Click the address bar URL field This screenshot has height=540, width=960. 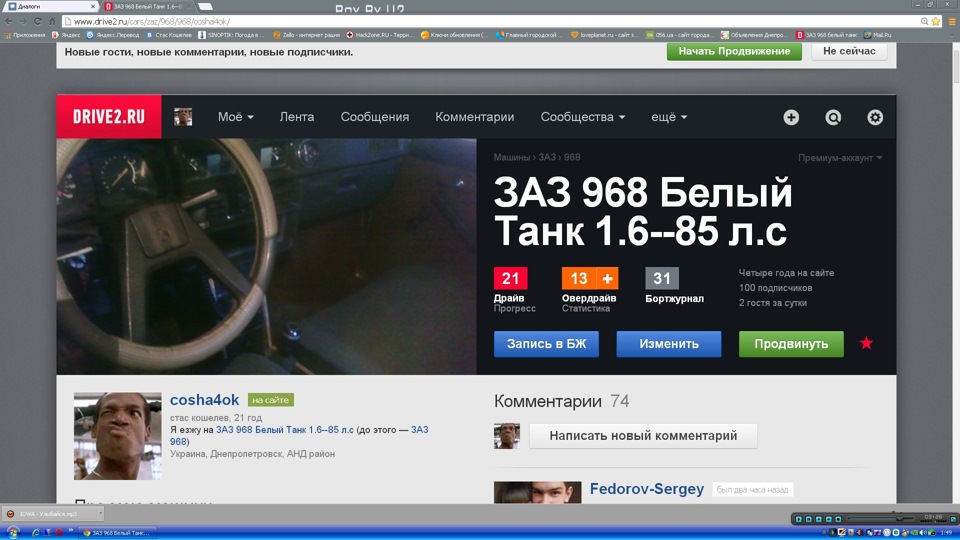pyautogui.click(x=490, y=21)
